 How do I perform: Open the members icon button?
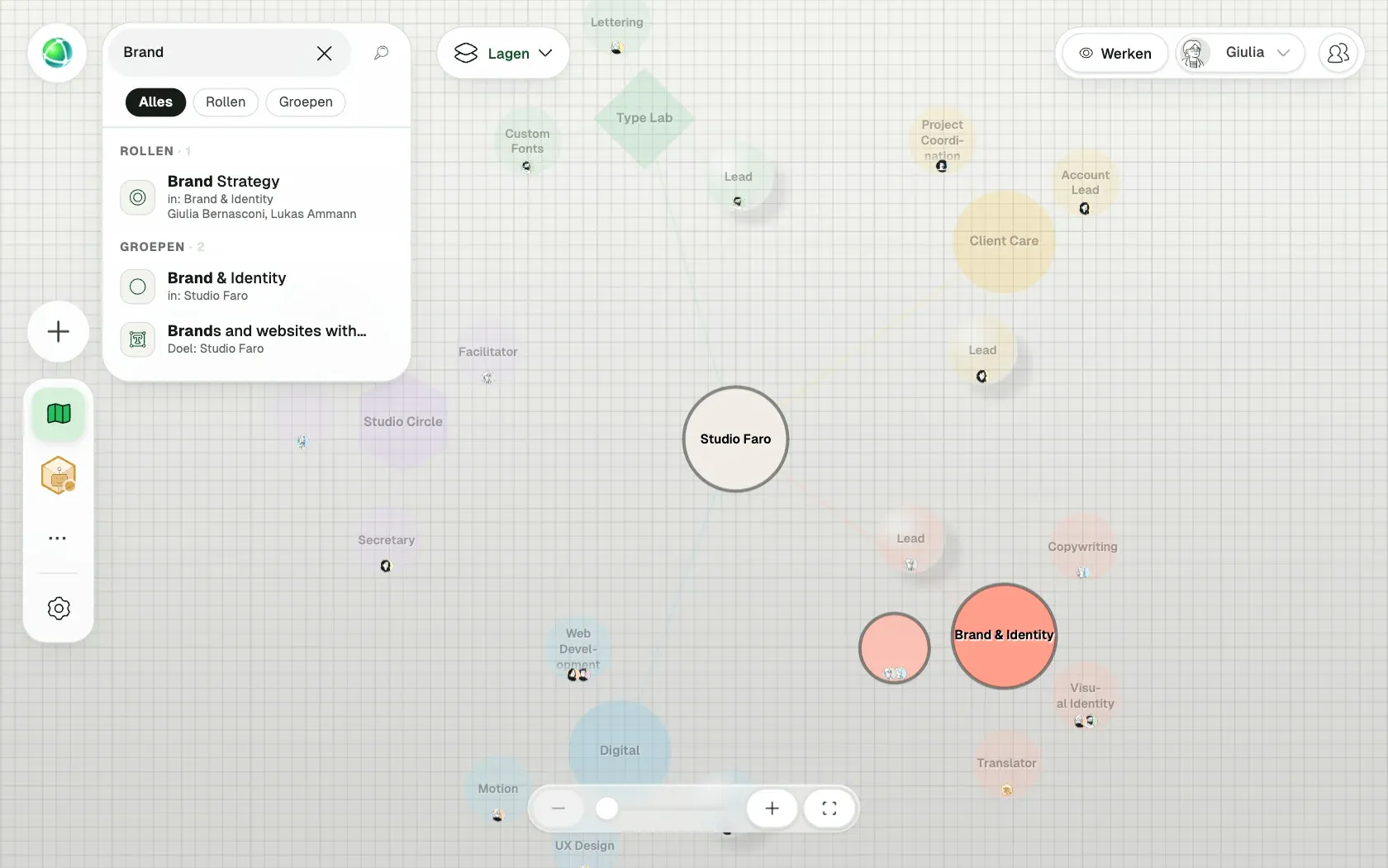point(1338,53)
